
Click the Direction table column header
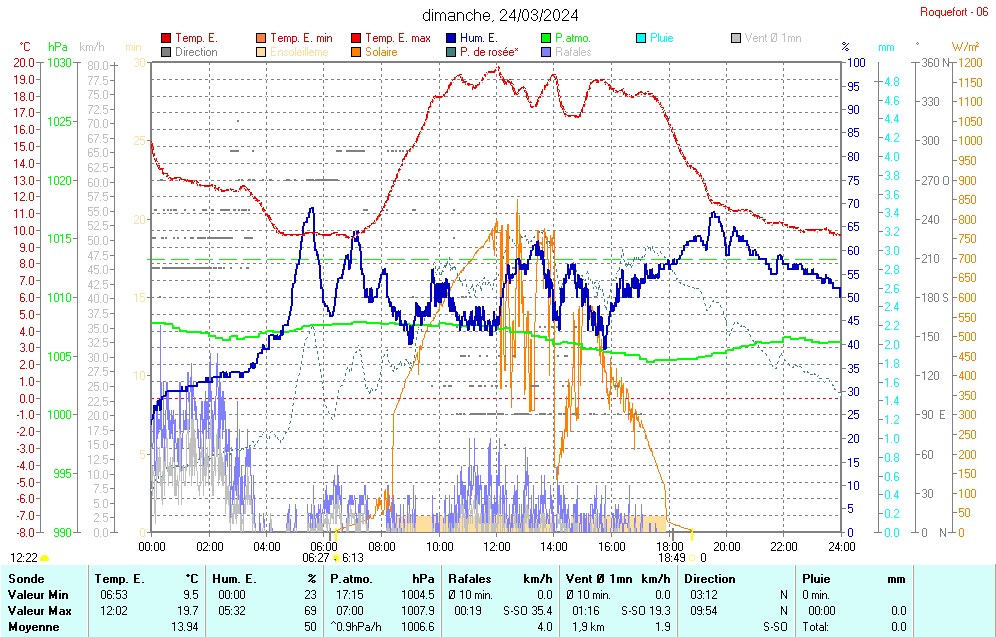pos(710,579)
